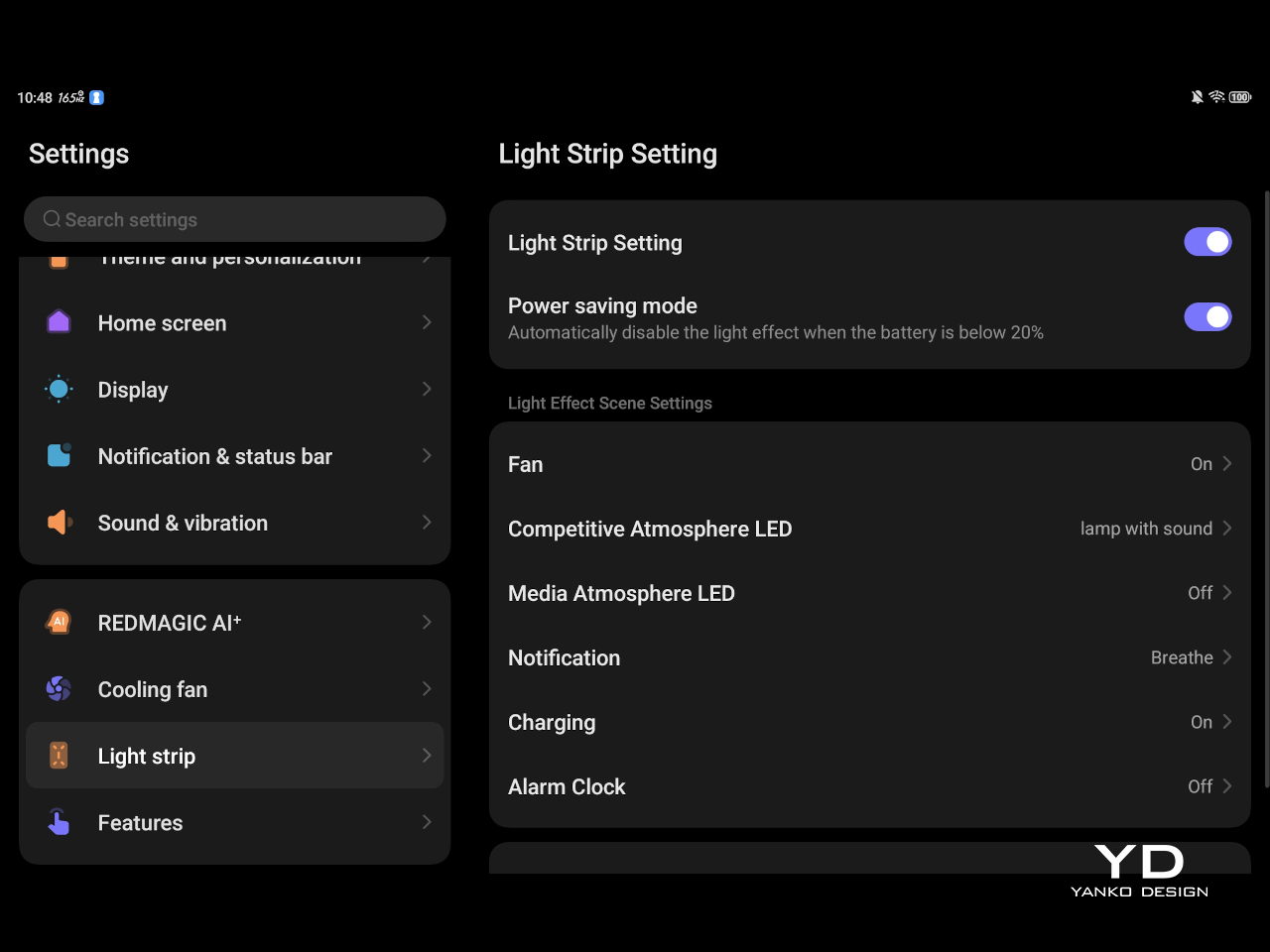This screenshot has height=952, width=1270.
Task: Open the Fan light effect setting
Action: click(869, 464)
